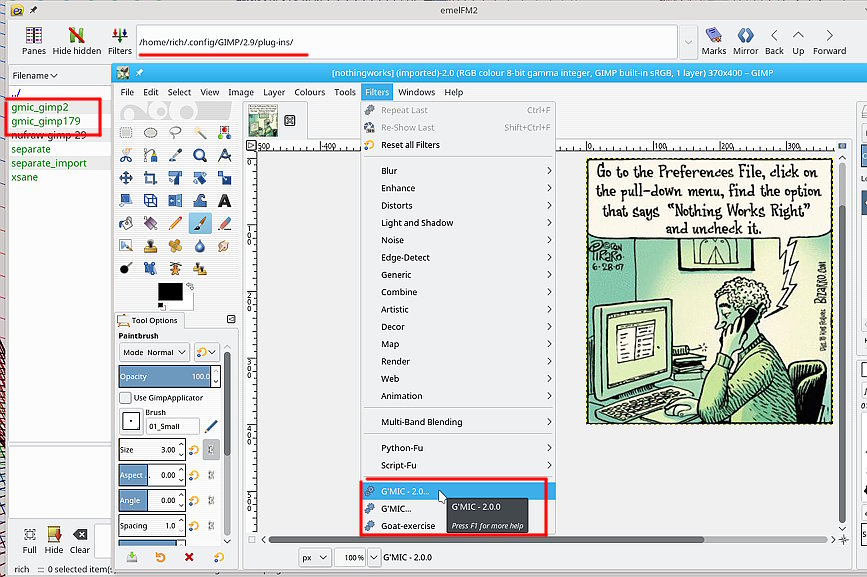Click the Filename column header dropdown
The height and width of the screenshot is (577, 867).
coord(35,76)
